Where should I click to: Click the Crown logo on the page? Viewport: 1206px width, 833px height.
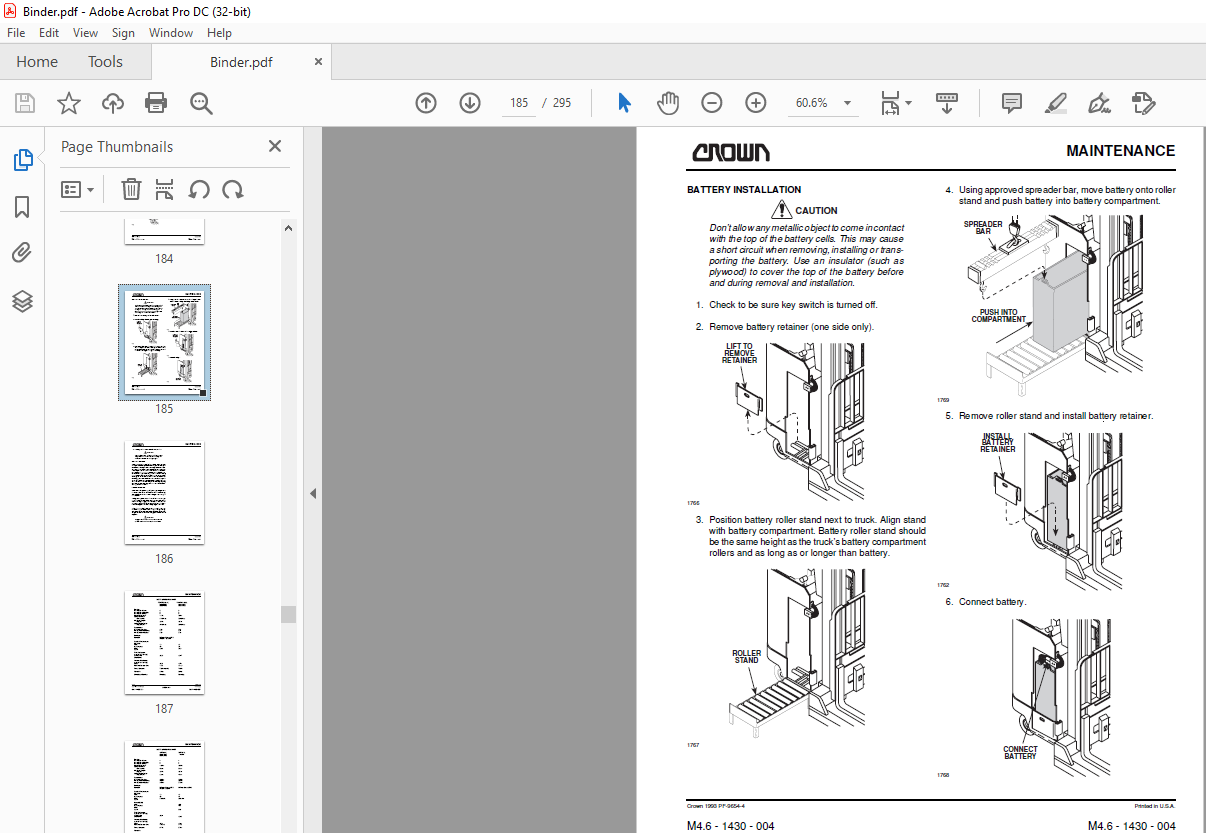click(731, 153)
